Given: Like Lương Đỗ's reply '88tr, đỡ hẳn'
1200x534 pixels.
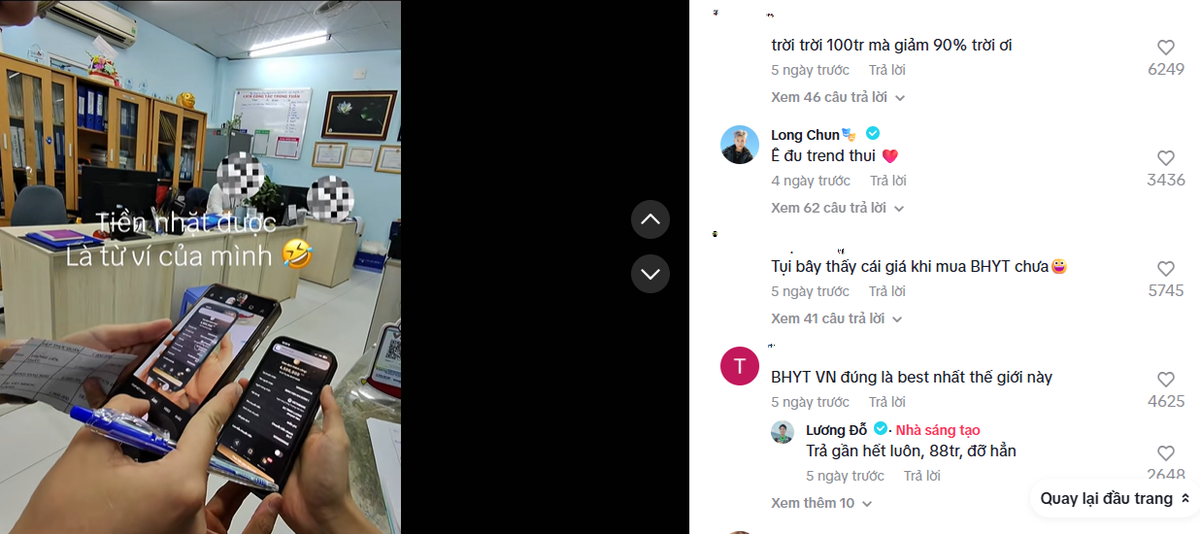Looking at the screenshot, I should coord(1166,453).
